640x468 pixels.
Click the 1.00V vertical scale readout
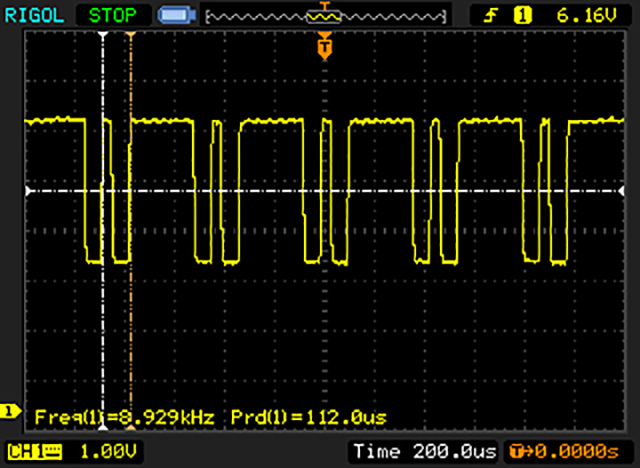pyautogui.click(x=108, y=452)
